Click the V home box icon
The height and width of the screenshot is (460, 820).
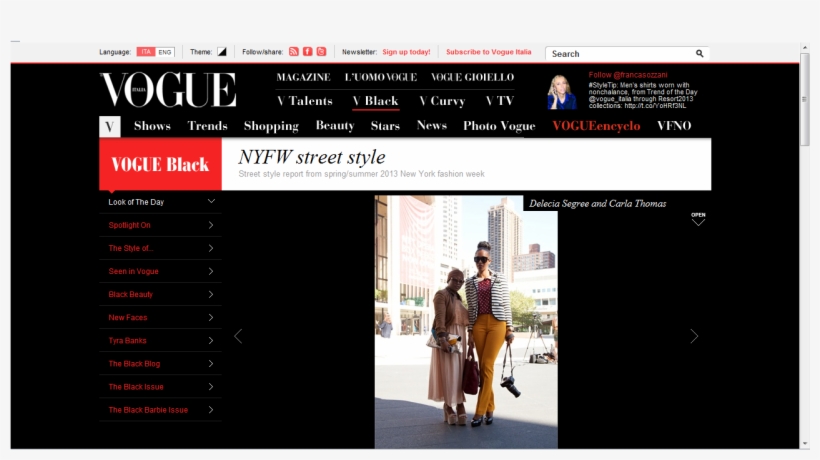pos(110,126)
